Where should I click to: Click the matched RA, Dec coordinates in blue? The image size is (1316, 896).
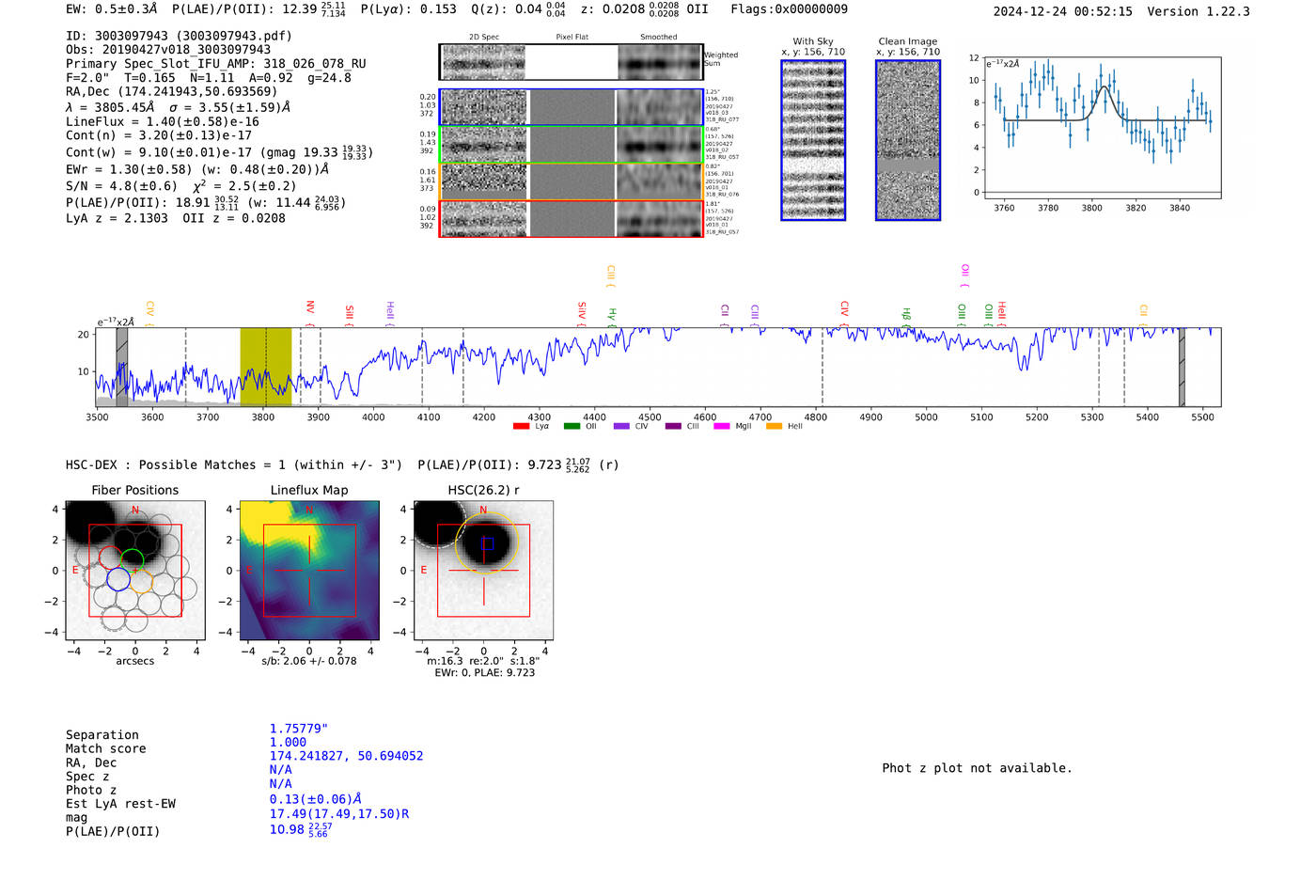[x=346, y=756]
